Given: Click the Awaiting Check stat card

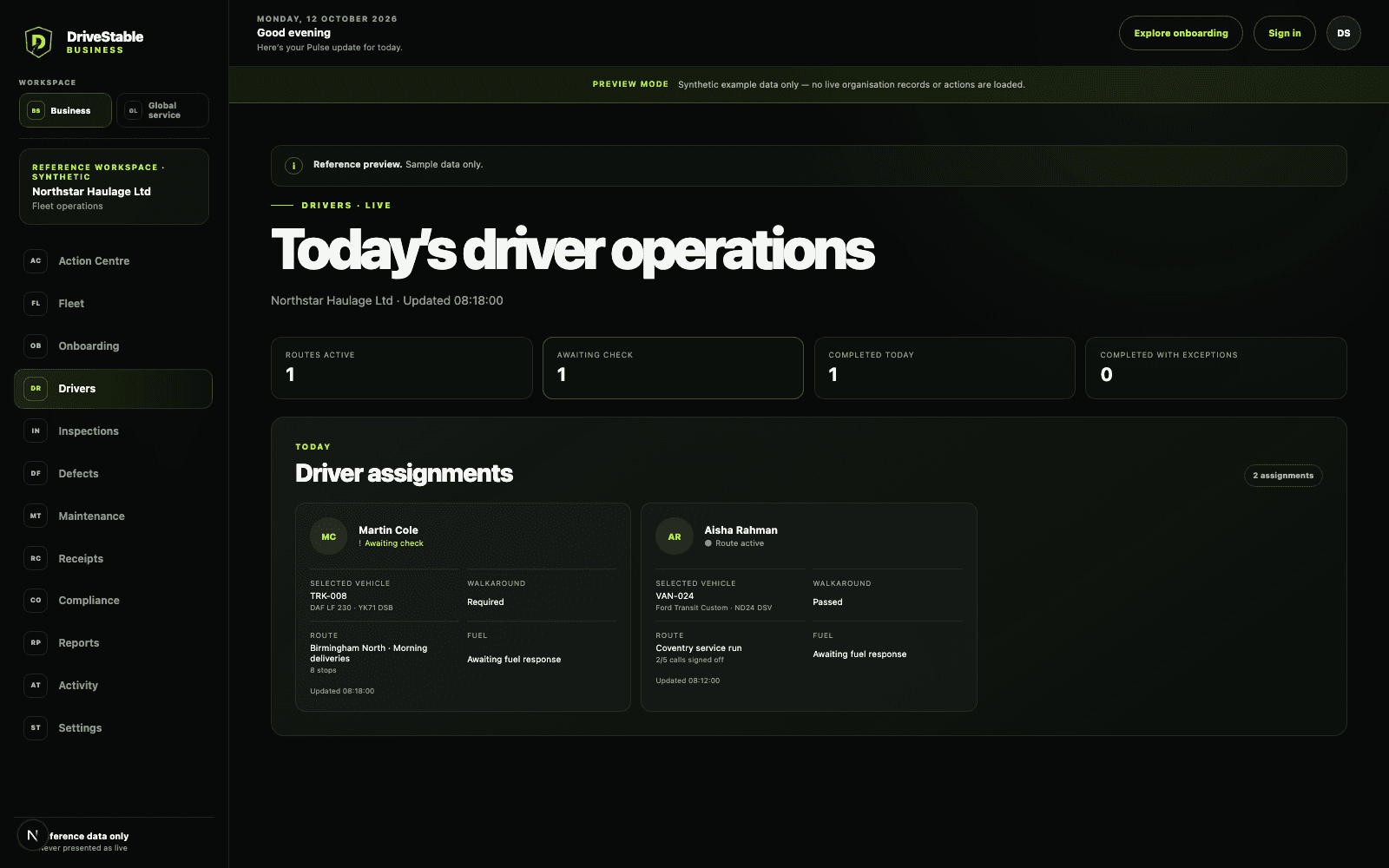Looking at the screenshot, I should pyautogui.click(x=673, y=368).
